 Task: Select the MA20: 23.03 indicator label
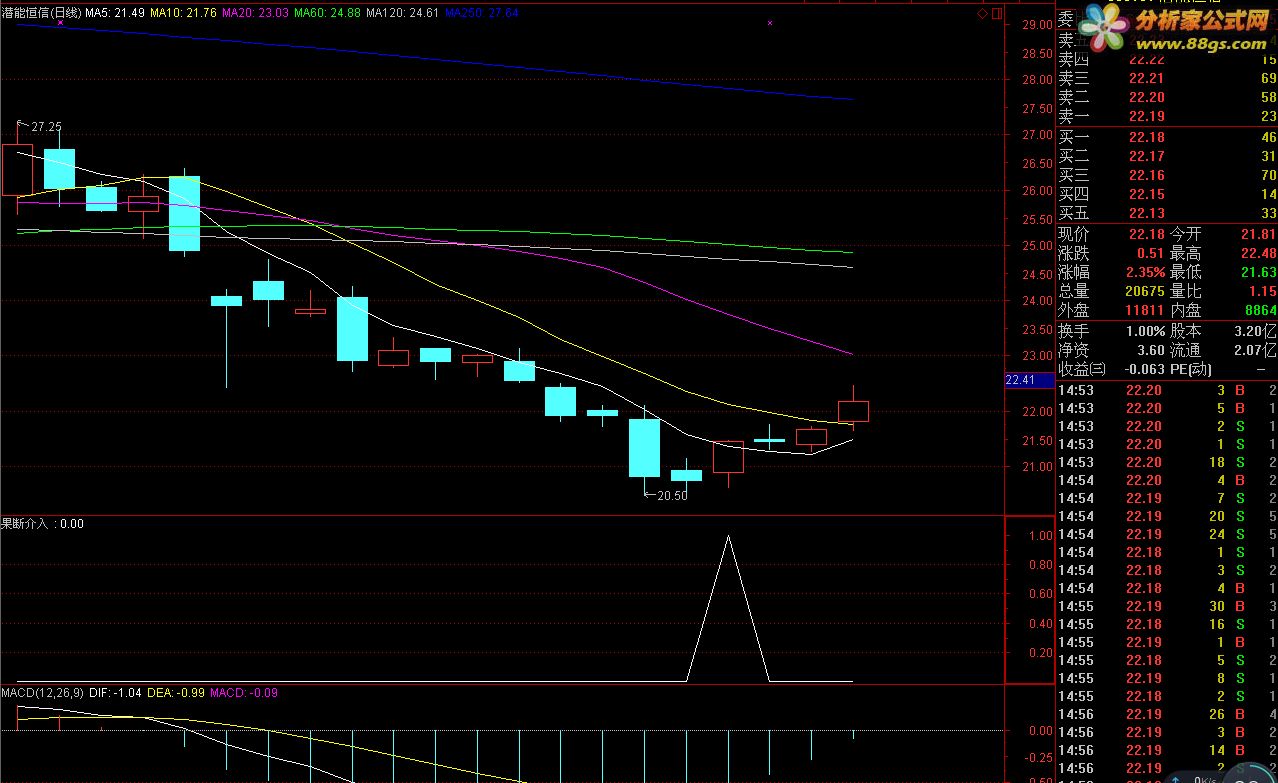tap(255, 12)
